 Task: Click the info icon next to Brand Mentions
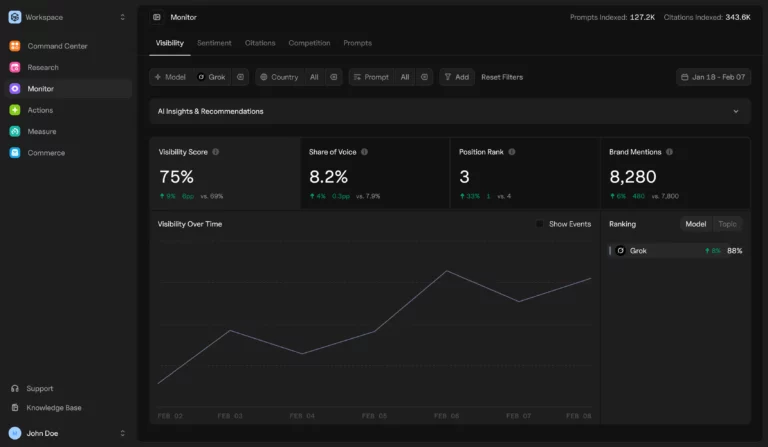pyautogui.click(x=669, y=152)
